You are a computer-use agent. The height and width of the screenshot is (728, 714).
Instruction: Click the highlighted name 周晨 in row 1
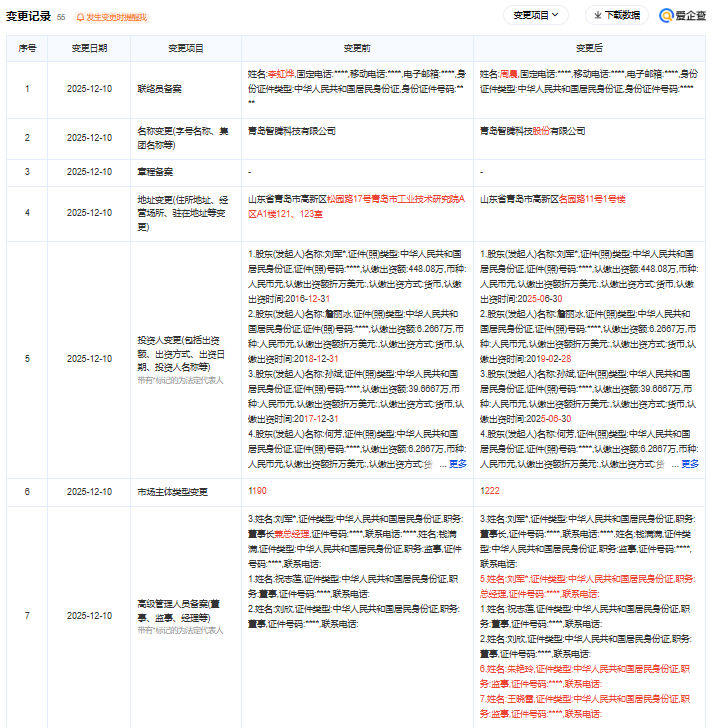pos(509,74)
